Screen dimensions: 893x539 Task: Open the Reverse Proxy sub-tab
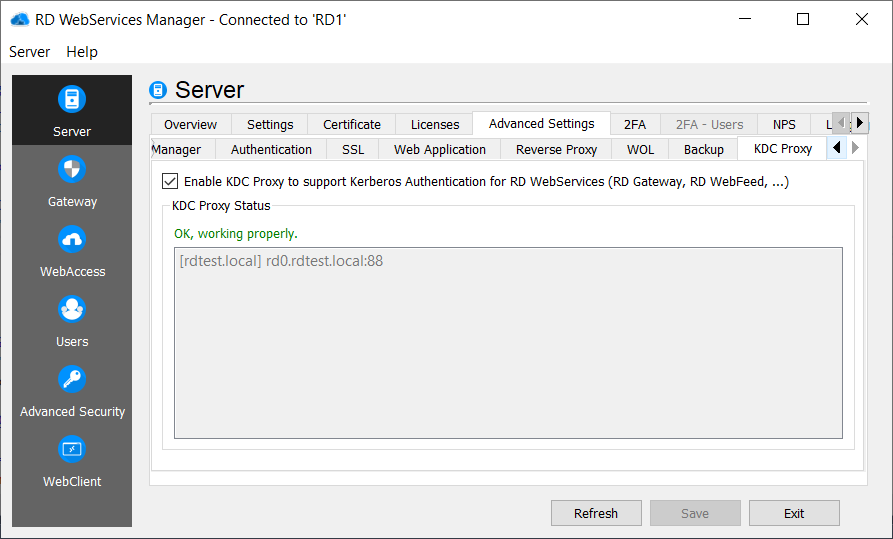coord(556,149)
